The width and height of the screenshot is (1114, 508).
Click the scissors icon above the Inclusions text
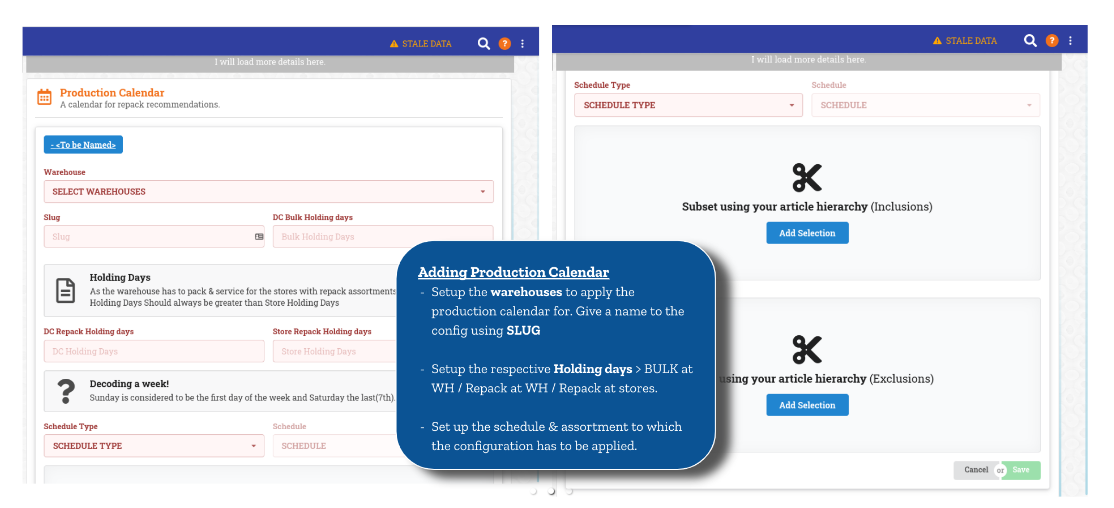(x=806, y=178)
